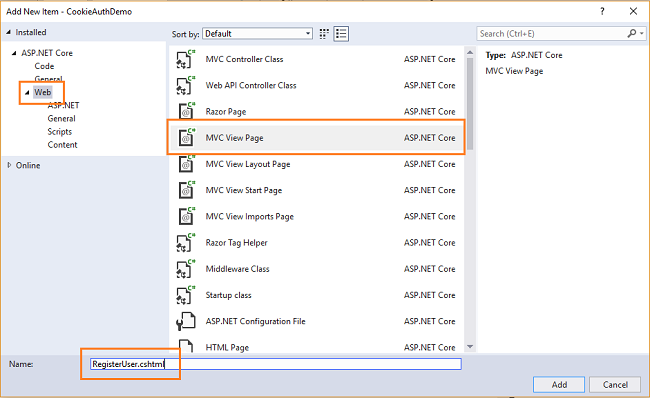Screen dimensions: 650x398
Task: Switch to list view layout
Action: point(341,34)
